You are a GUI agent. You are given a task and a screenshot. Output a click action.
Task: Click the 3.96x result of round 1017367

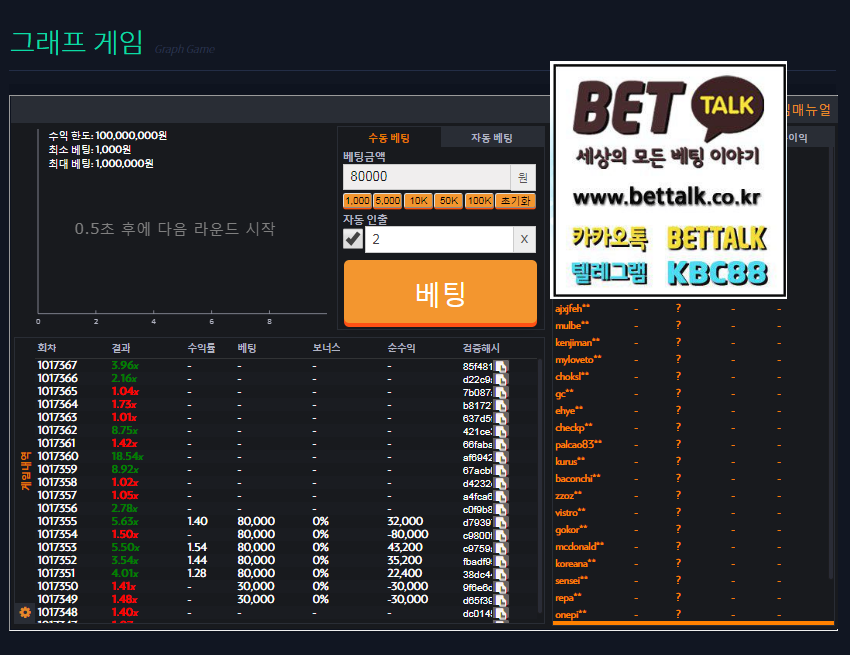[x=125, y=365]
